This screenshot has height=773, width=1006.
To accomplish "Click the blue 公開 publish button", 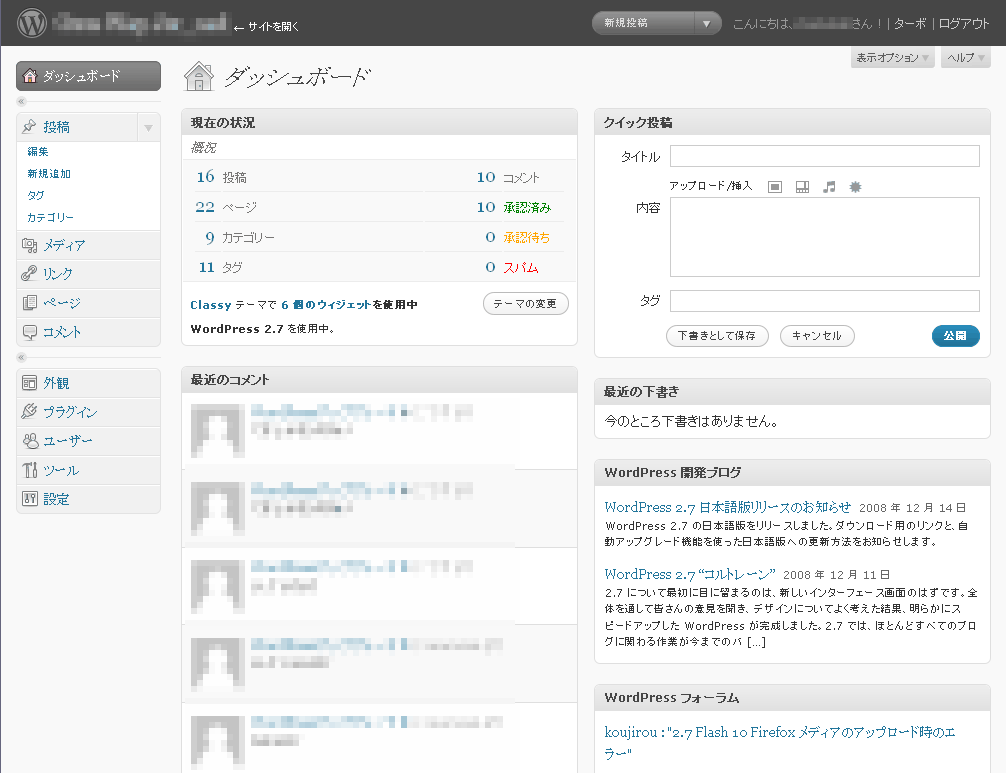I will (955, 336).
